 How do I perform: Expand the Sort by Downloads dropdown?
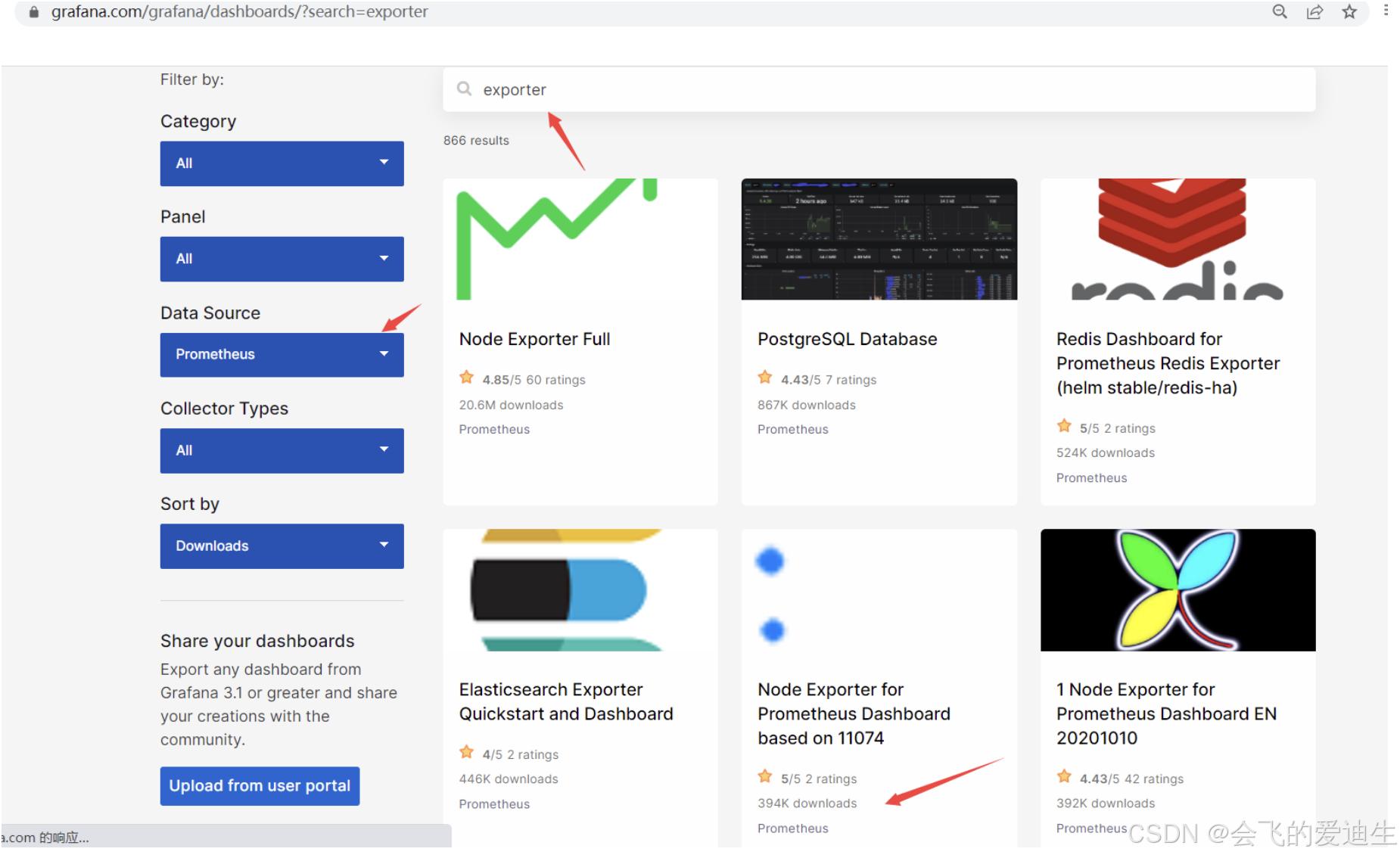click(282, 546)
